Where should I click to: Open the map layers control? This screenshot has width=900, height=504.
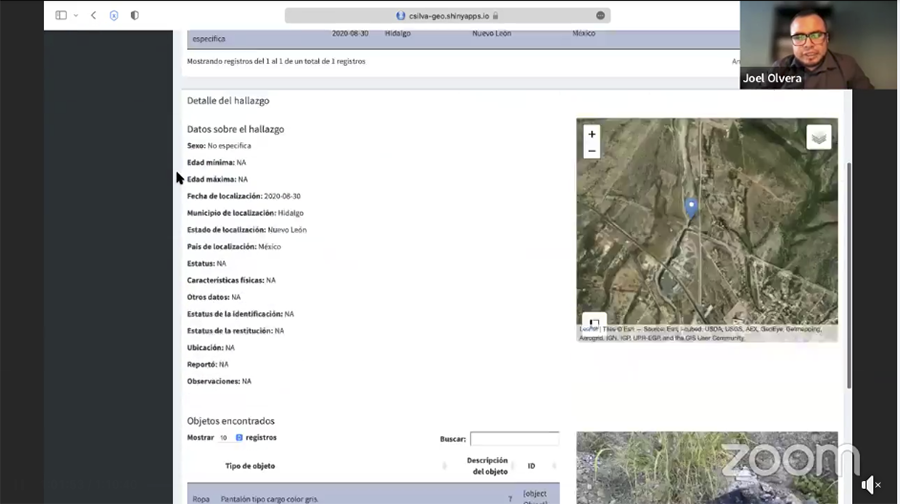click(818, 137)
